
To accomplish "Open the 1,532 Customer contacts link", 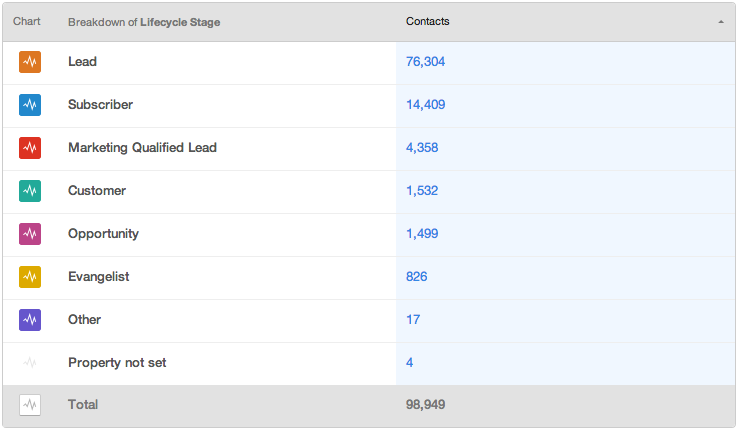I will (x=422, y=191).
